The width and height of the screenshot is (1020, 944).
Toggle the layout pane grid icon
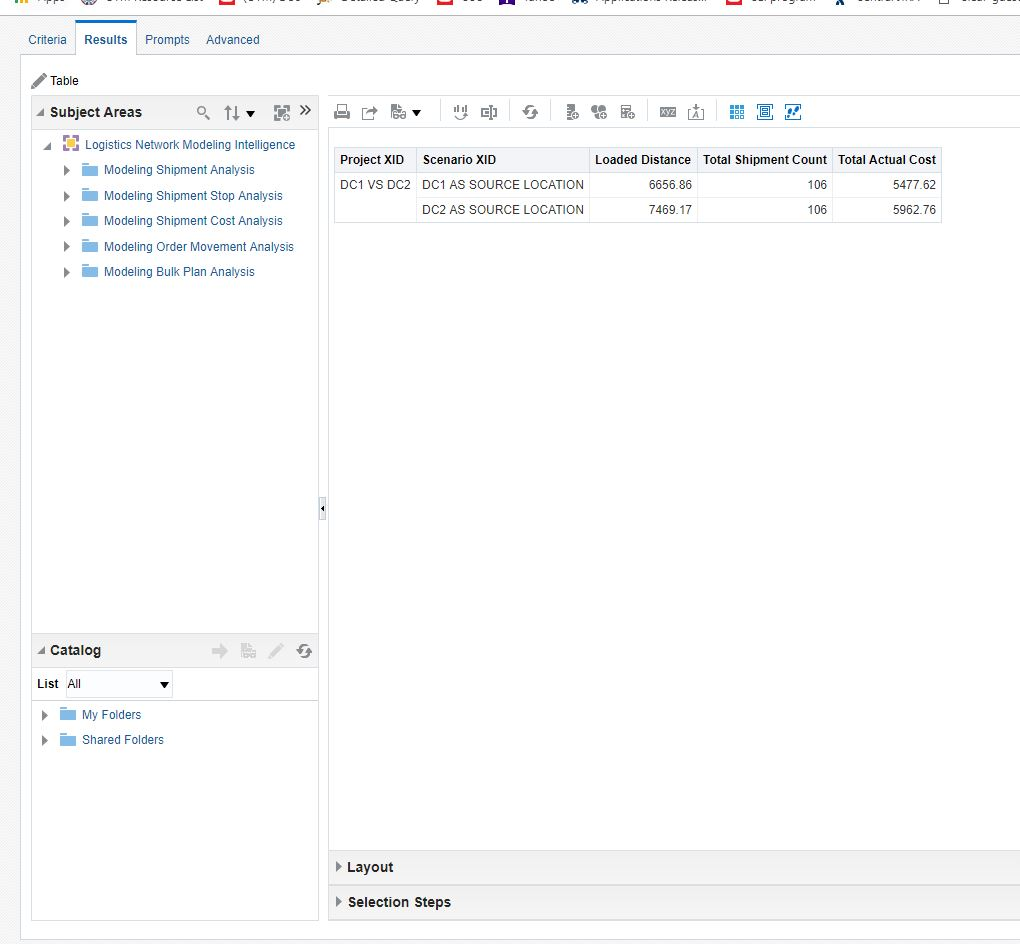[736, 112]
